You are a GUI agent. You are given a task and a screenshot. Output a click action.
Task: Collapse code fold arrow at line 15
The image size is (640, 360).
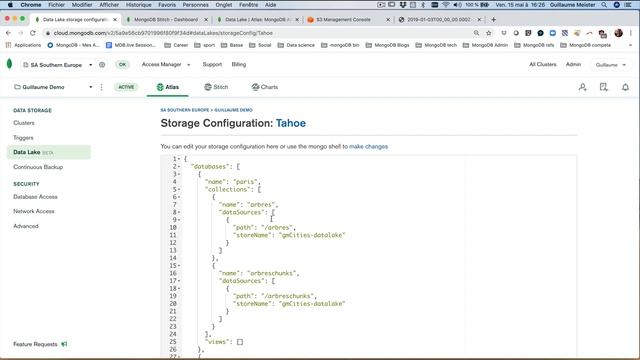pyautogui.click(x=179, y=266)
